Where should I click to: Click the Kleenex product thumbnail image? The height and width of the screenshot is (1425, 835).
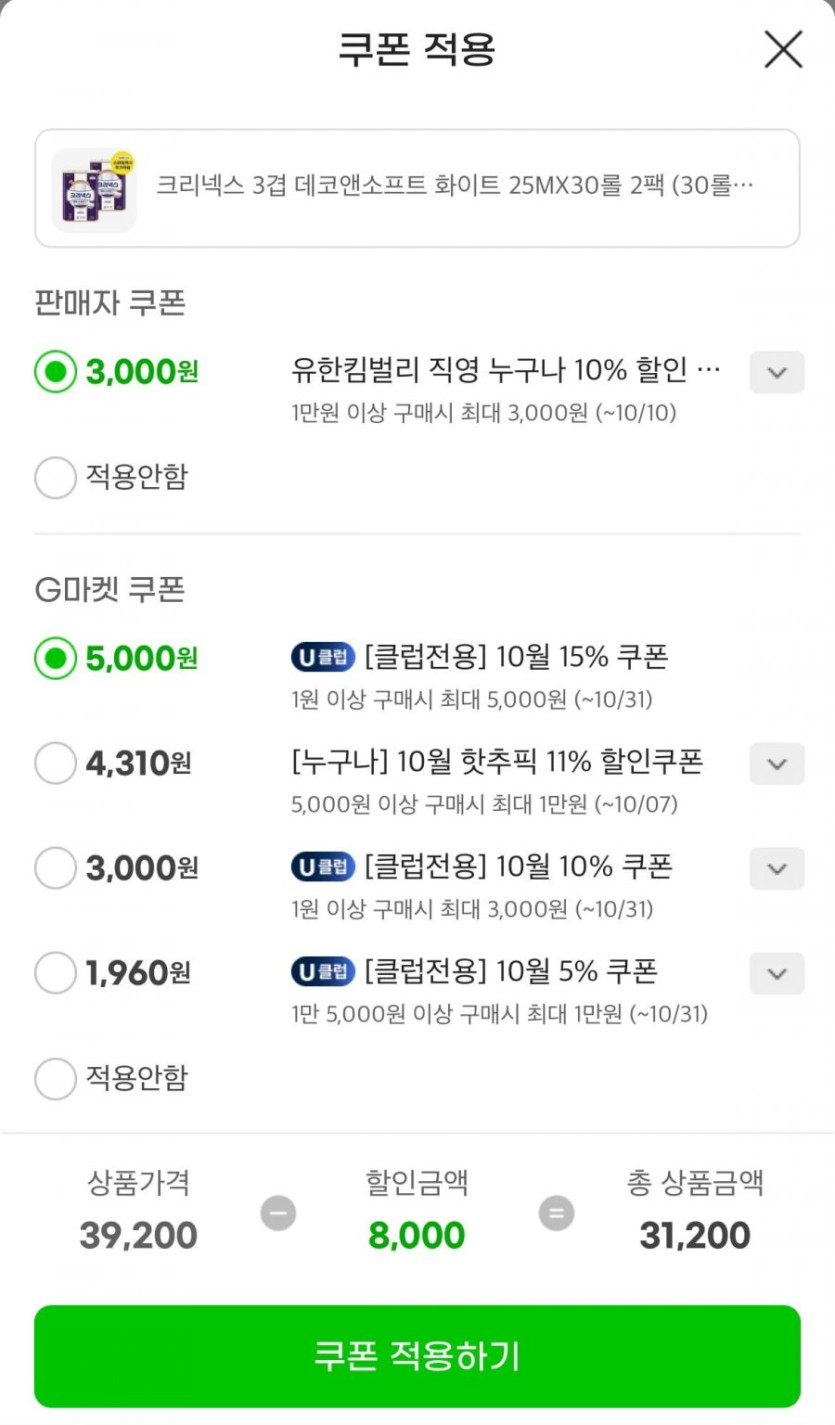tap(94, 189)
